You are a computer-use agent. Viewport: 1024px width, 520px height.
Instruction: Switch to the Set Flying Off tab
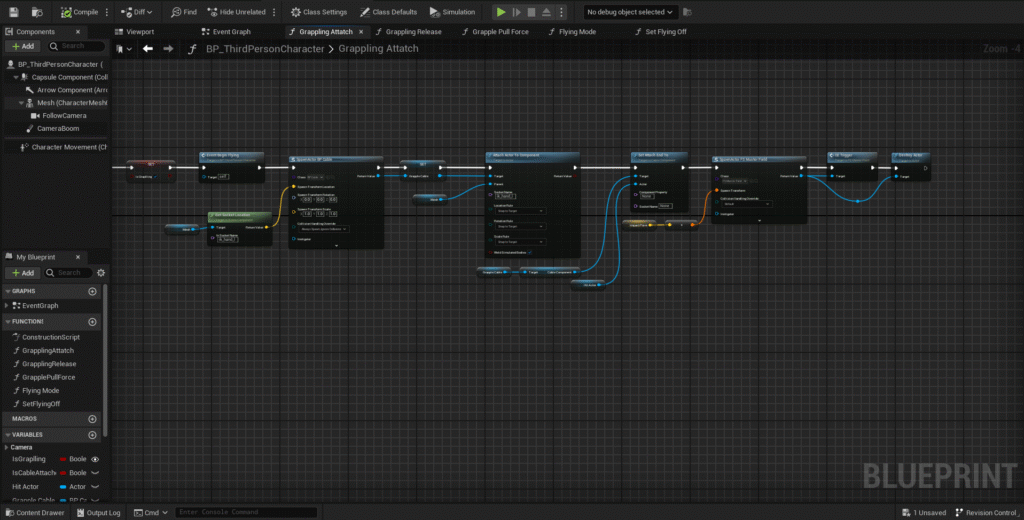click(662, 31)
